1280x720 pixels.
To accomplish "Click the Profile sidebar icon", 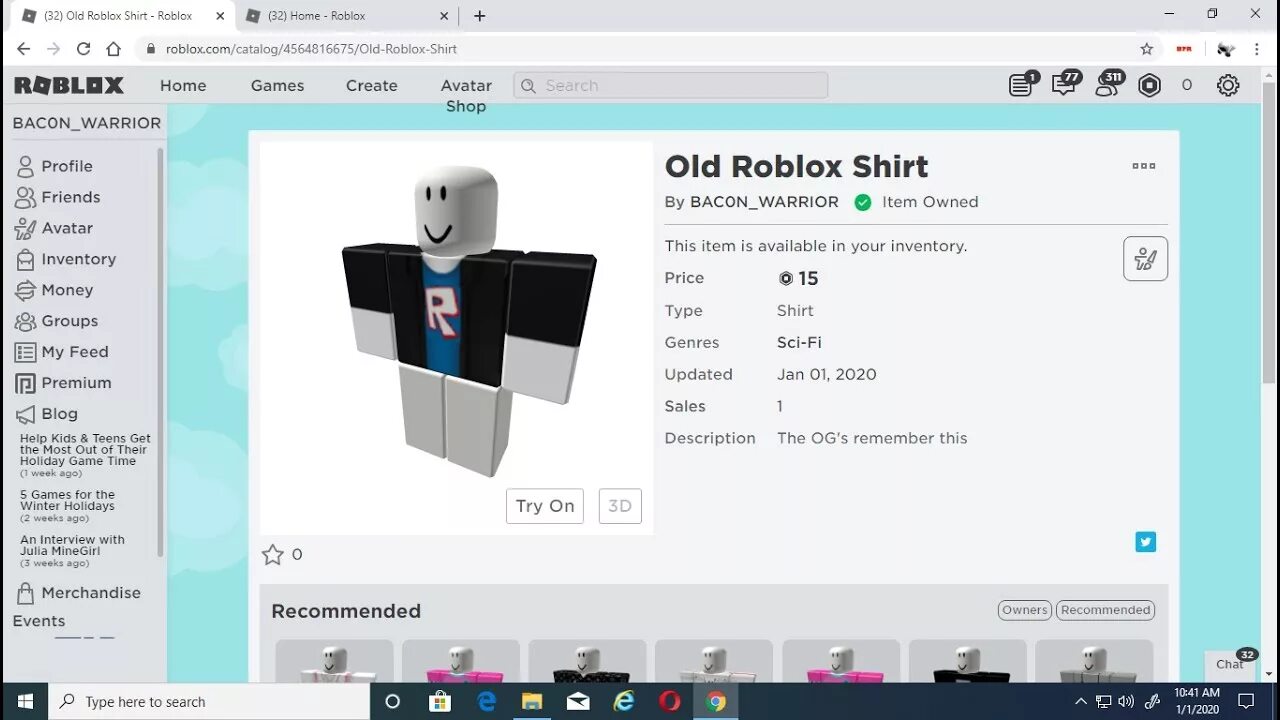I will pos(25,166).
